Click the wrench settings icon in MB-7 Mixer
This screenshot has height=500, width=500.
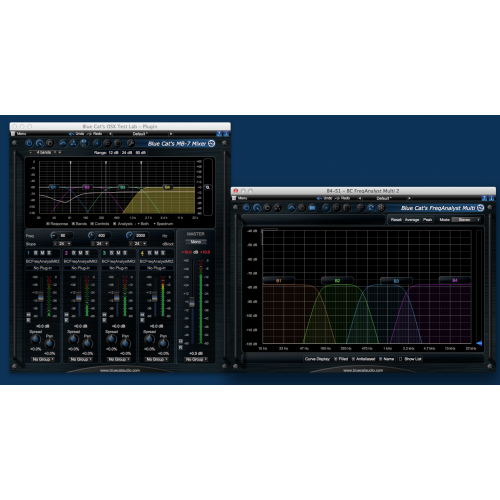coord(131,143)
